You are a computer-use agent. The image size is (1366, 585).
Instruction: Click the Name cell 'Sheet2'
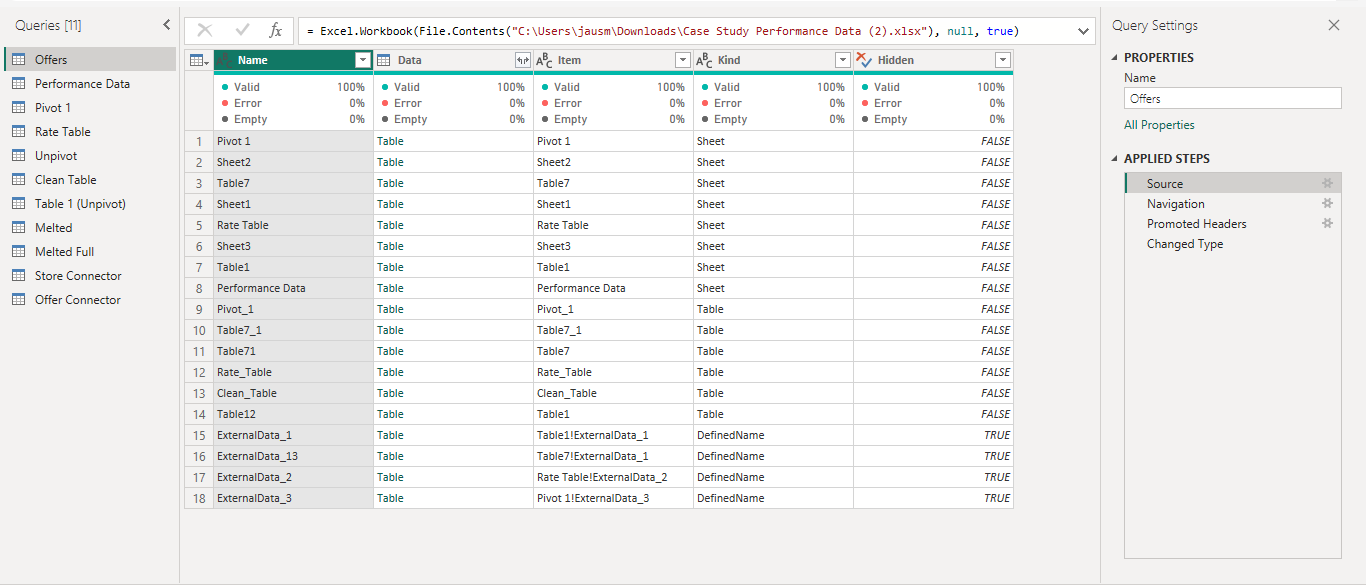[293, 162]
